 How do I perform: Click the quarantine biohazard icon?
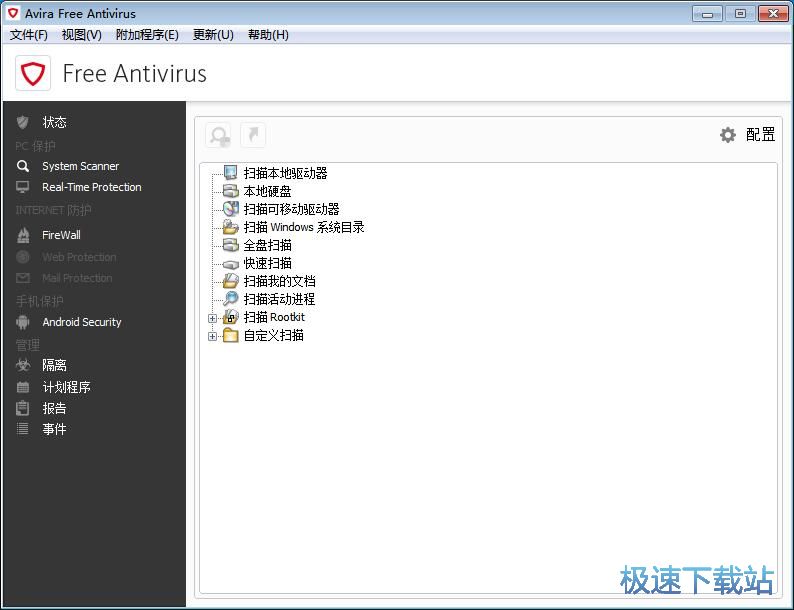23,365
